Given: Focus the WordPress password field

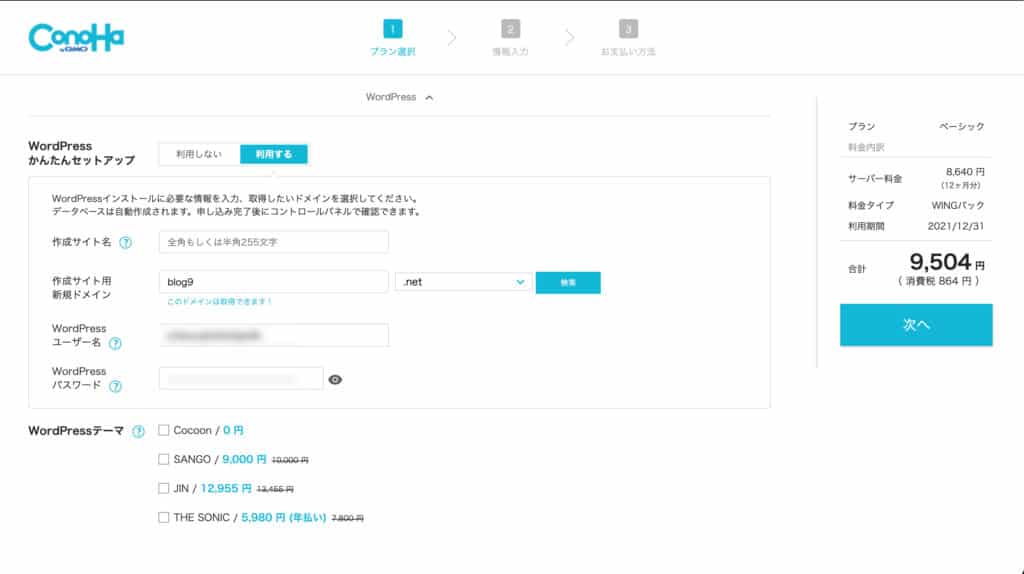Looking at the screenshot, I should pos(241,379).
